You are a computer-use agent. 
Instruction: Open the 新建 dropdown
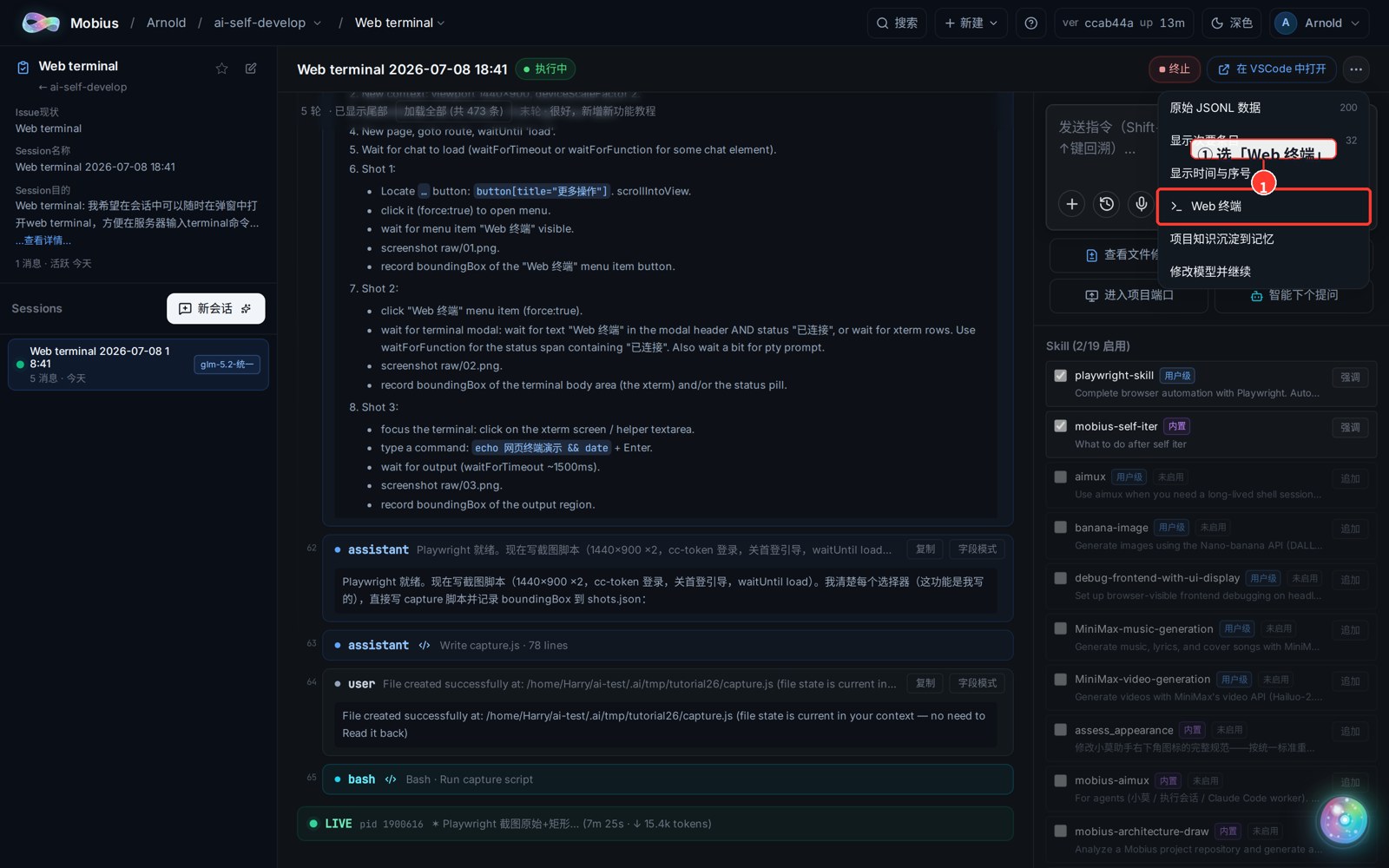pos(971,23)
